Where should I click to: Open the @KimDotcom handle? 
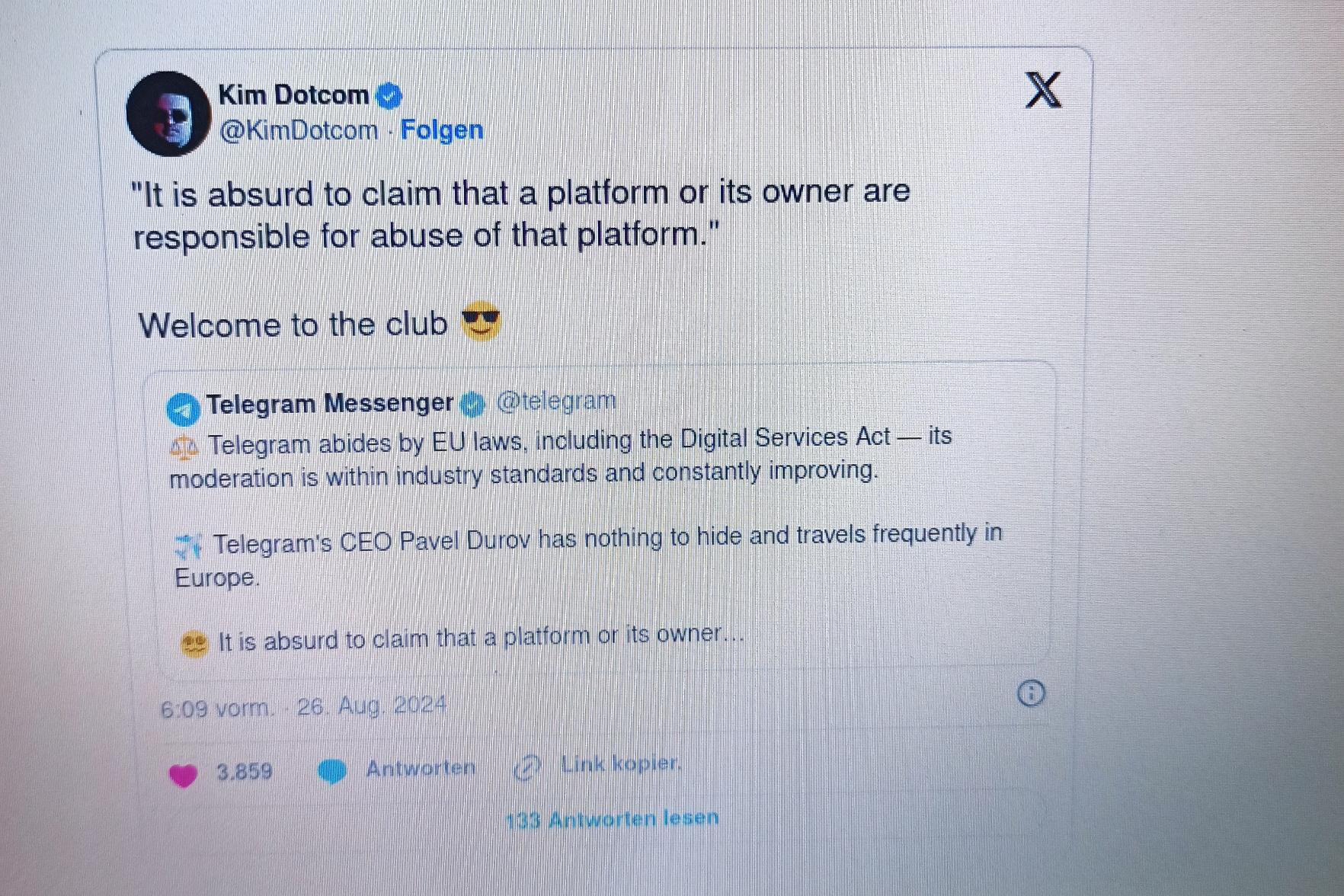click(x=299, y=130)
